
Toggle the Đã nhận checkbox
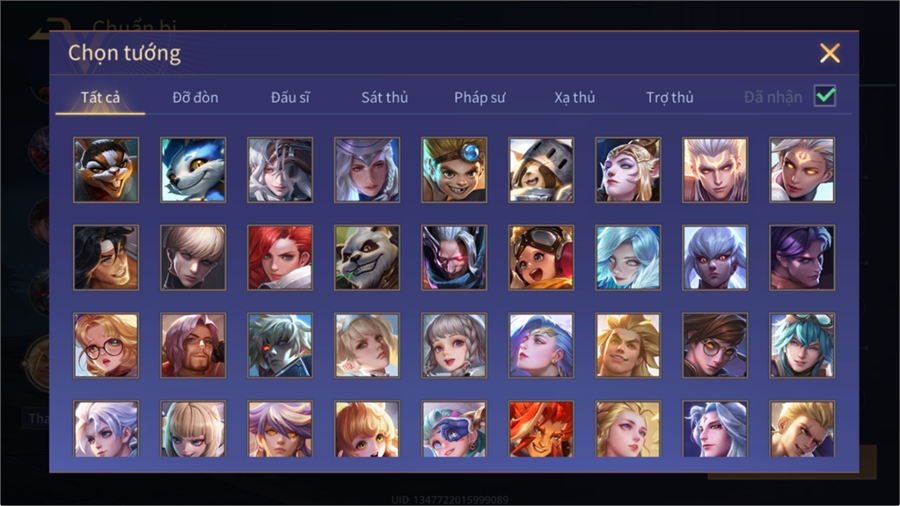tap(825, 96)
